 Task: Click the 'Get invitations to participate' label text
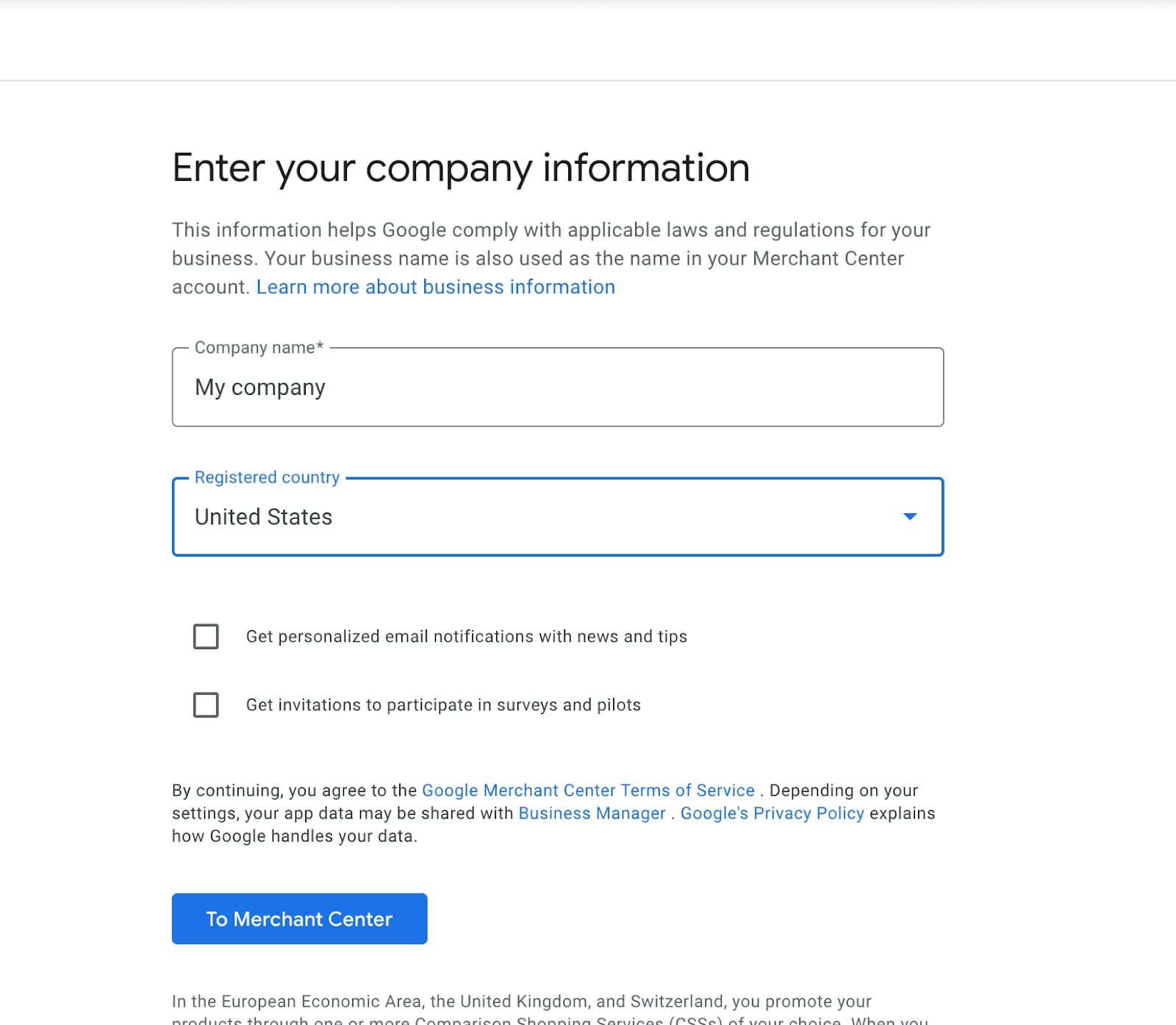click(x=443, y=705)
